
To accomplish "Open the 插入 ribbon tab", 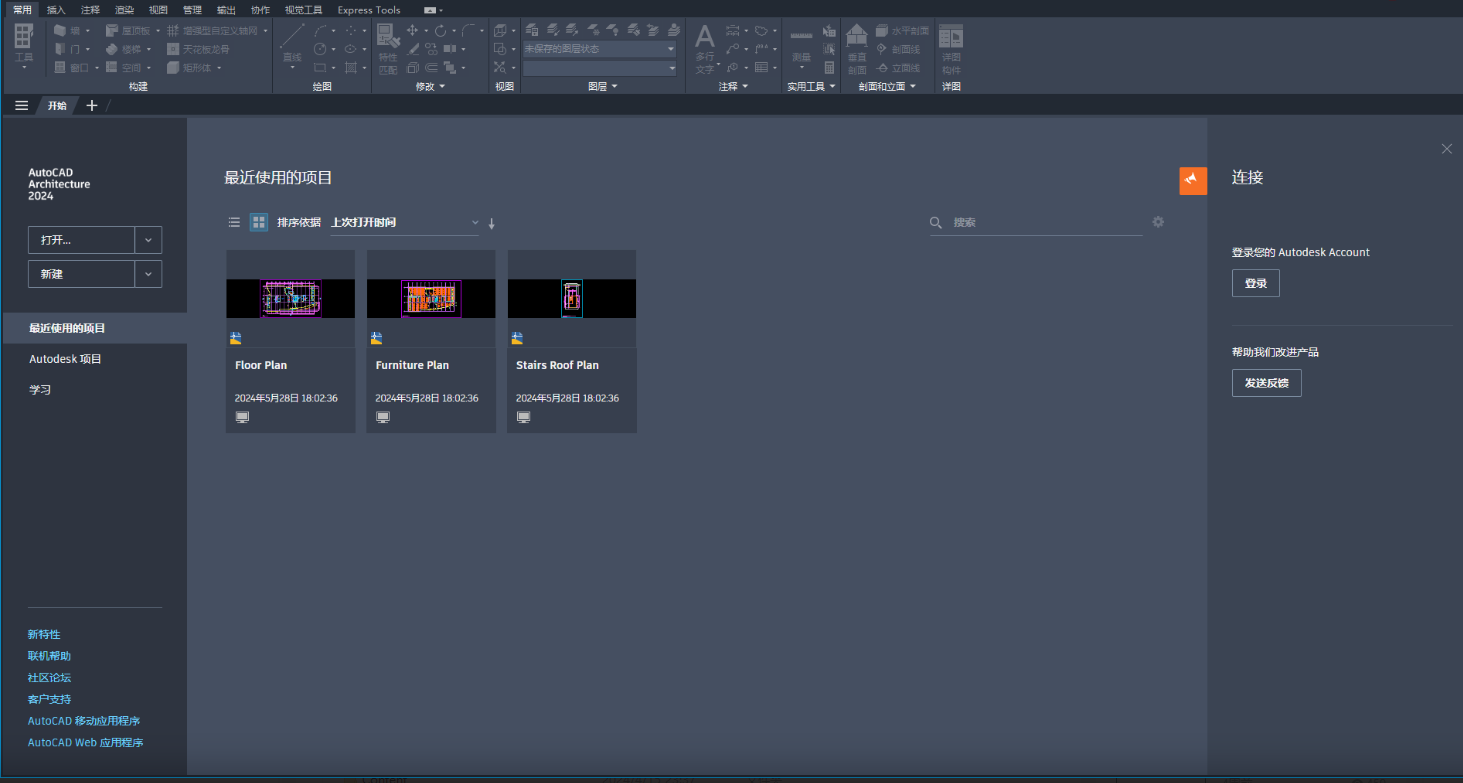I will click(x=56, y=10).
